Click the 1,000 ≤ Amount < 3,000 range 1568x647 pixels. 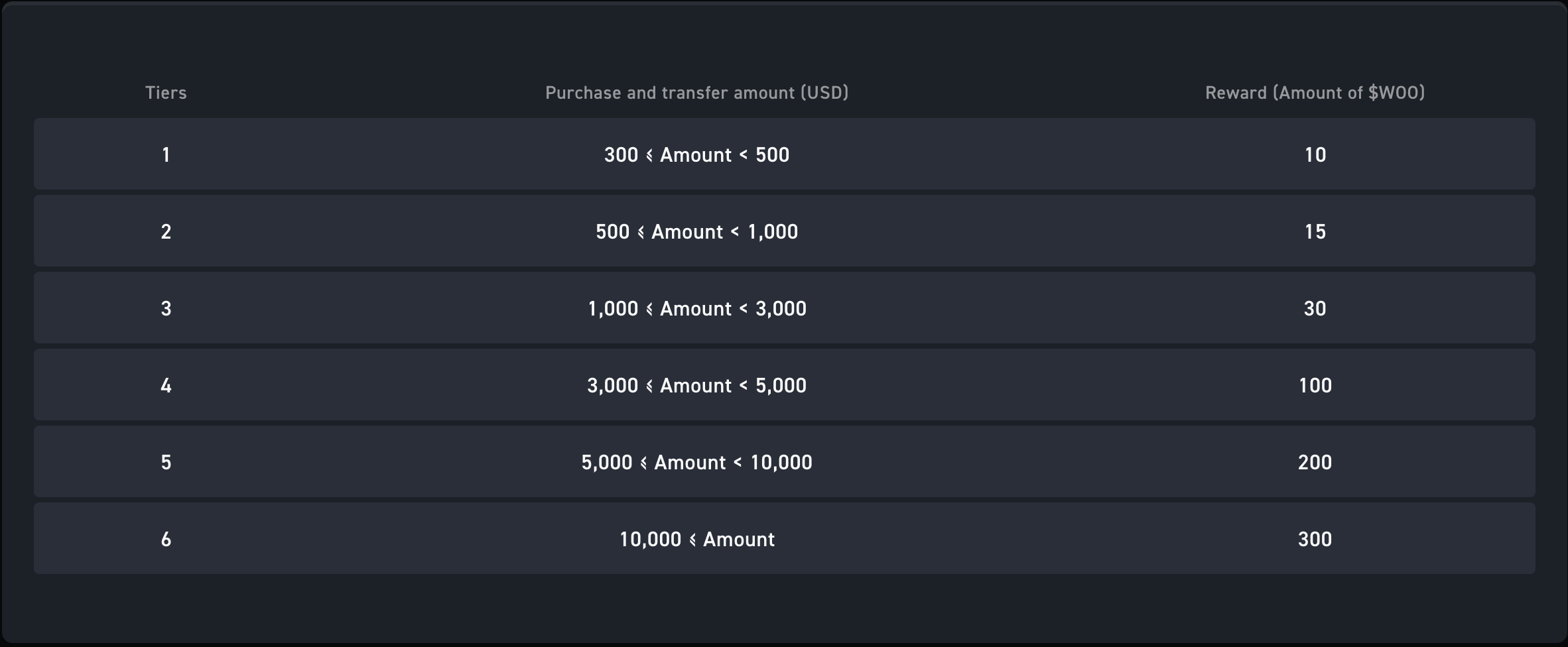click(x=696, y=309)
